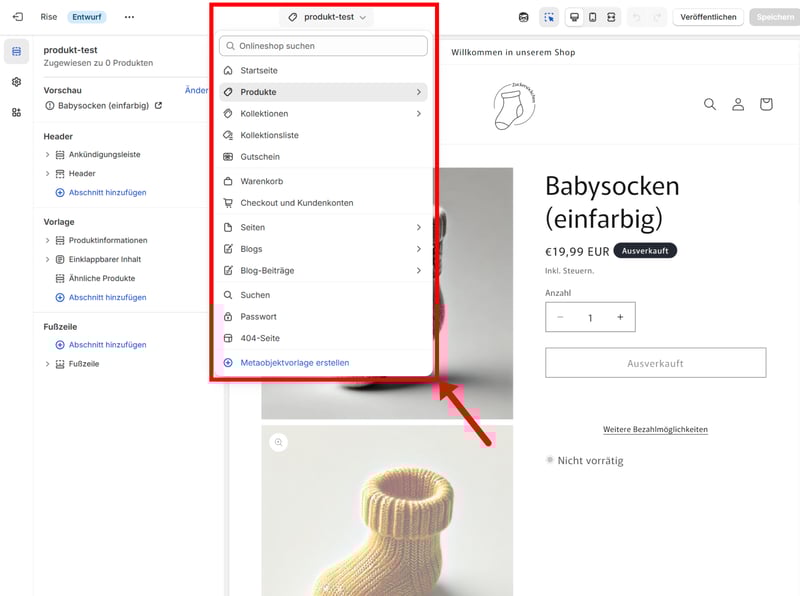Screen dimensions: 800x596
Task: Toggle the section inspector selection tool
Action: pyautogui.click(x=549, y=17)
